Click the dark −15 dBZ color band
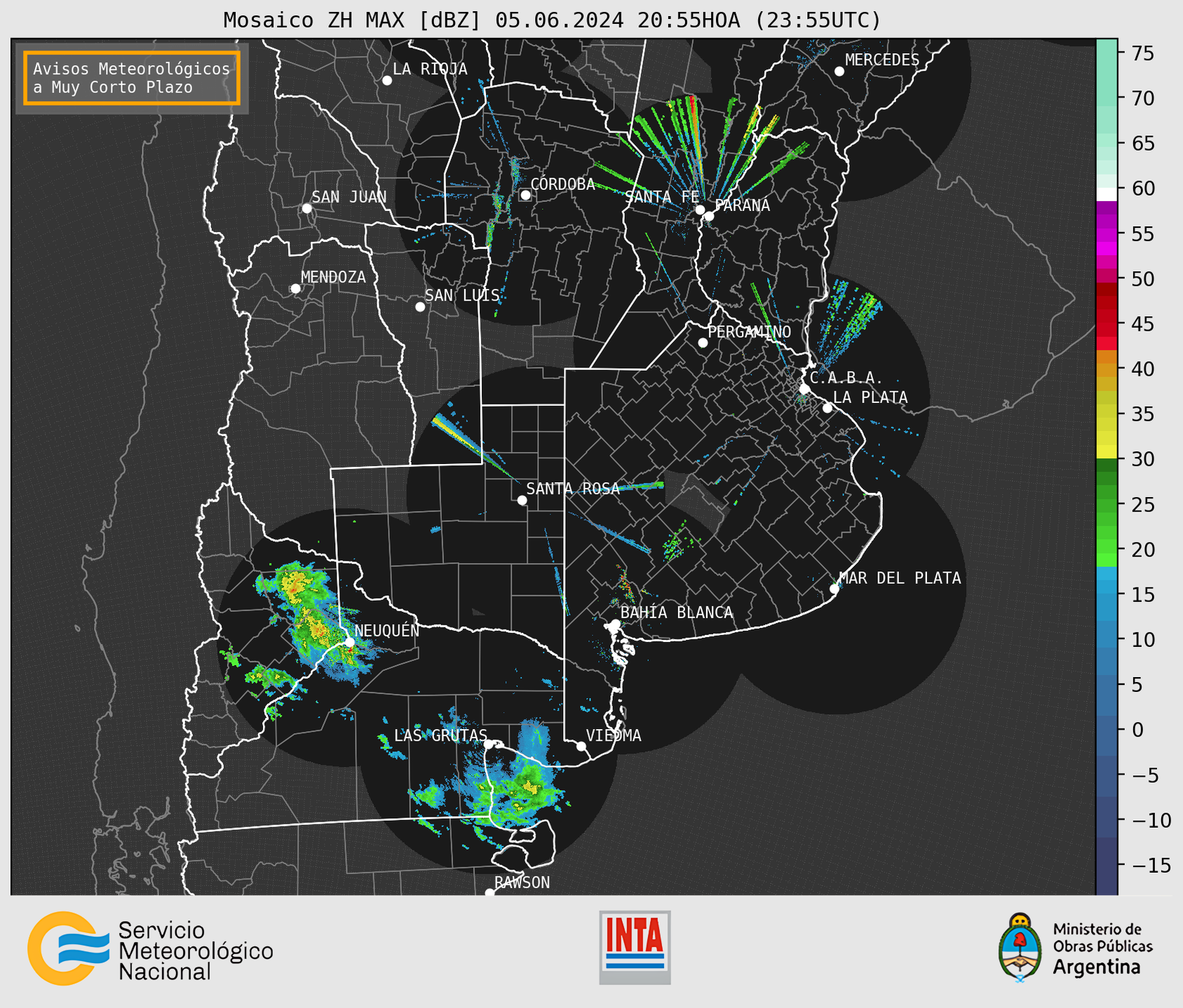This screenshot has width=1183, height=1008. point(1107,865)
